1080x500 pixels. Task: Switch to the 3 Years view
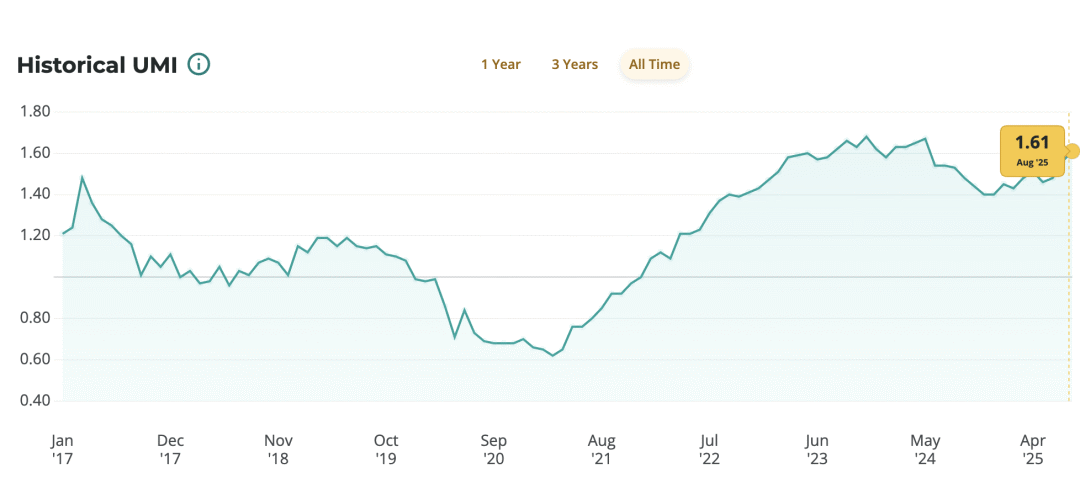574,65
